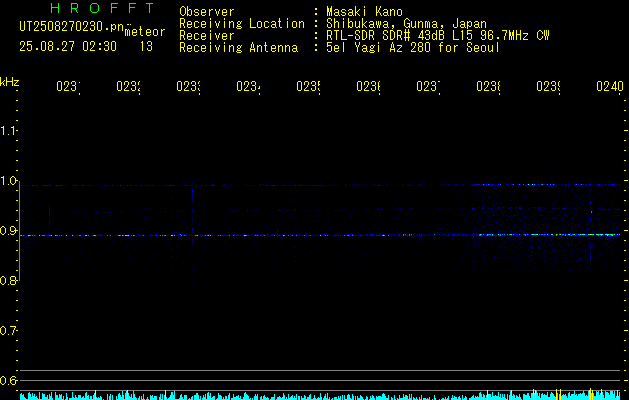Click the Receiving Antenna label

[x=239, y=48]
